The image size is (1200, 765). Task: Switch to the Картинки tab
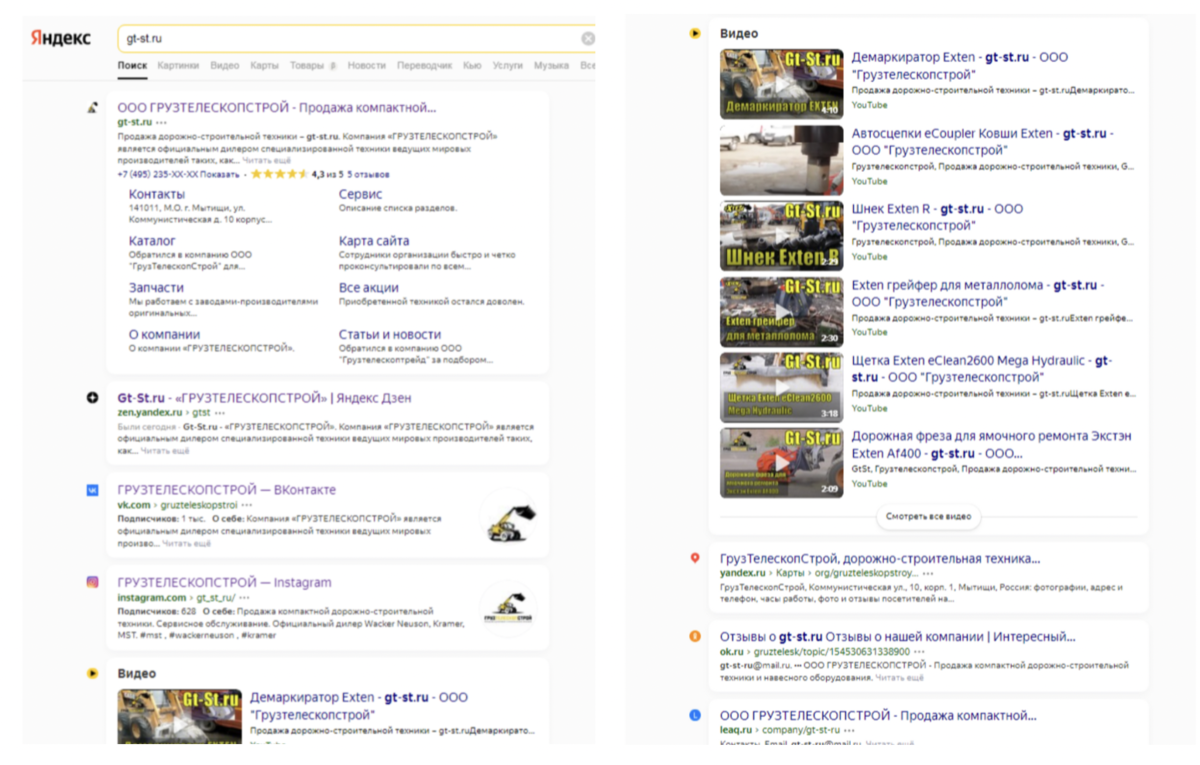pos(178,66)
